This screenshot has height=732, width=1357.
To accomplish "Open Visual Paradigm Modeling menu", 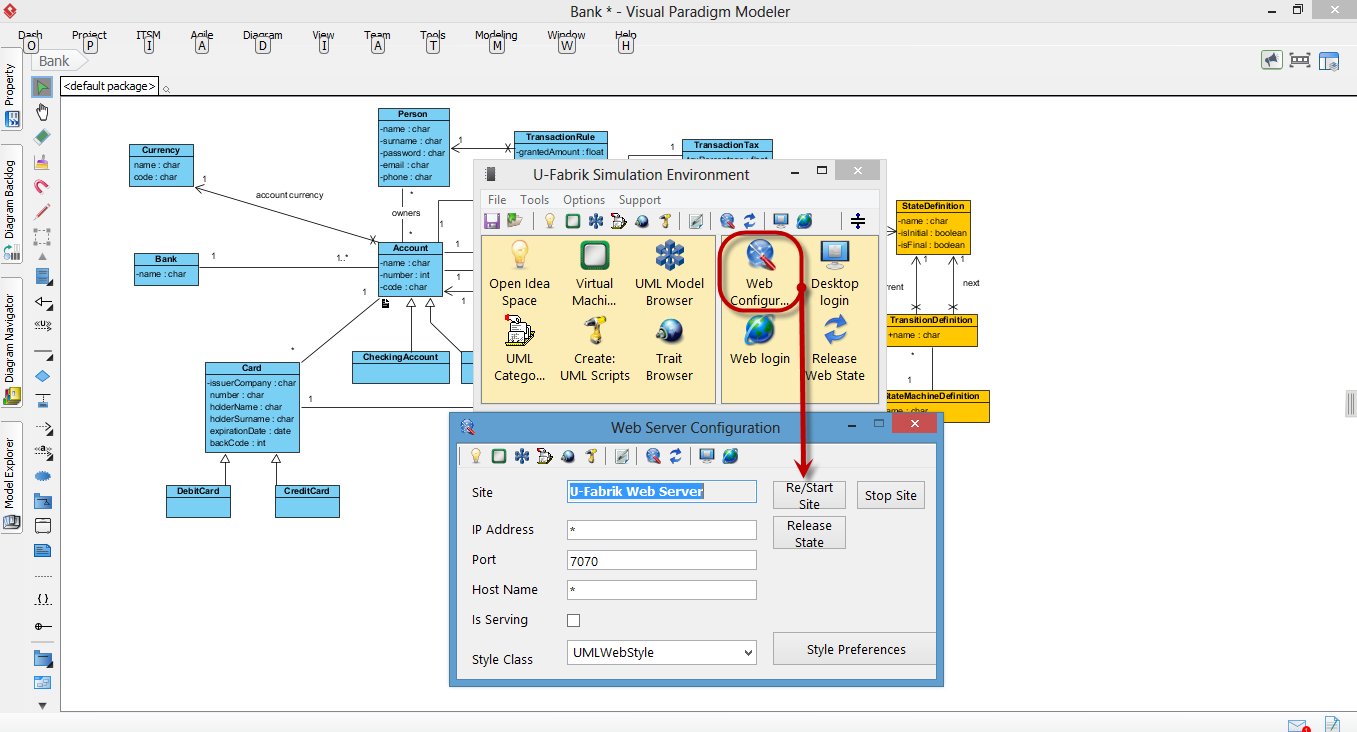I will pyautogui.click(x=496, y=35).
